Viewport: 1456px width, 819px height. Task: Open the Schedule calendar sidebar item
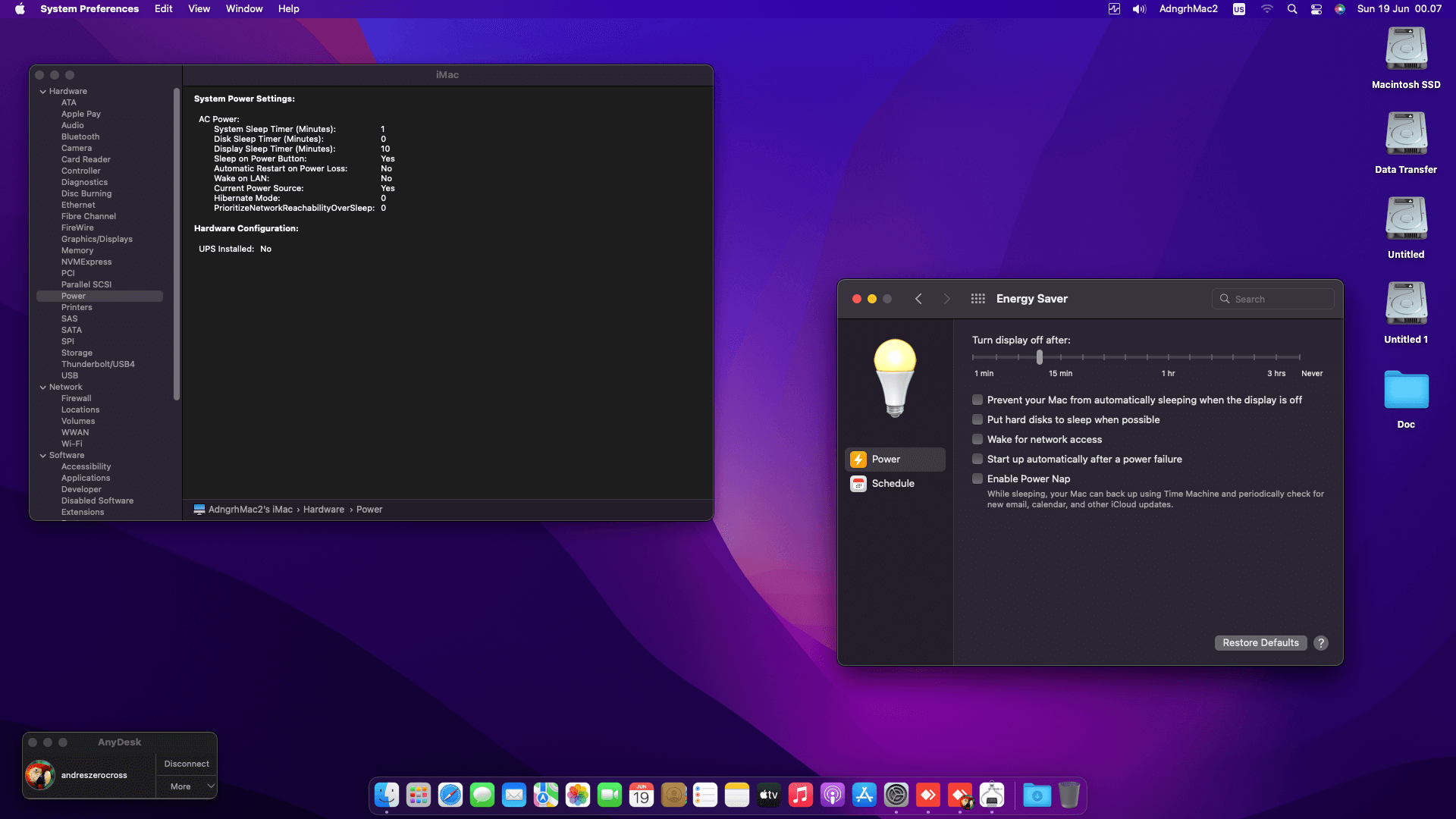coord(895,484)
